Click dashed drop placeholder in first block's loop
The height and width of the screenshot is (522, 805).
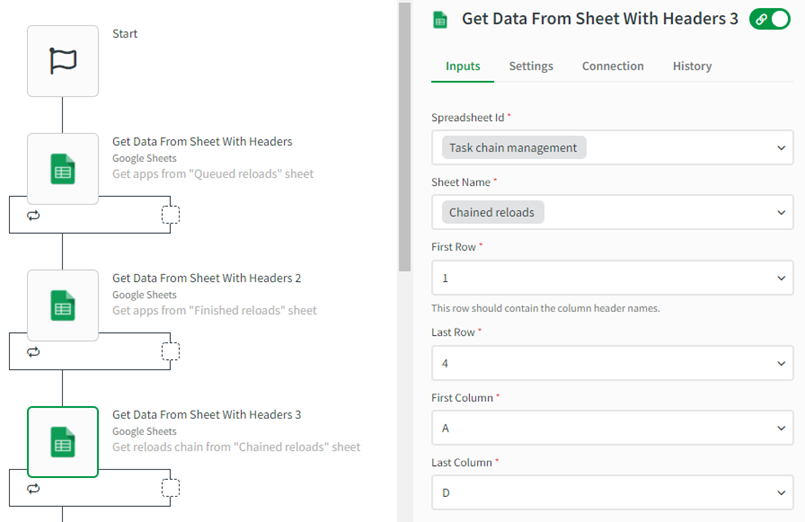[x=170, y=215]
